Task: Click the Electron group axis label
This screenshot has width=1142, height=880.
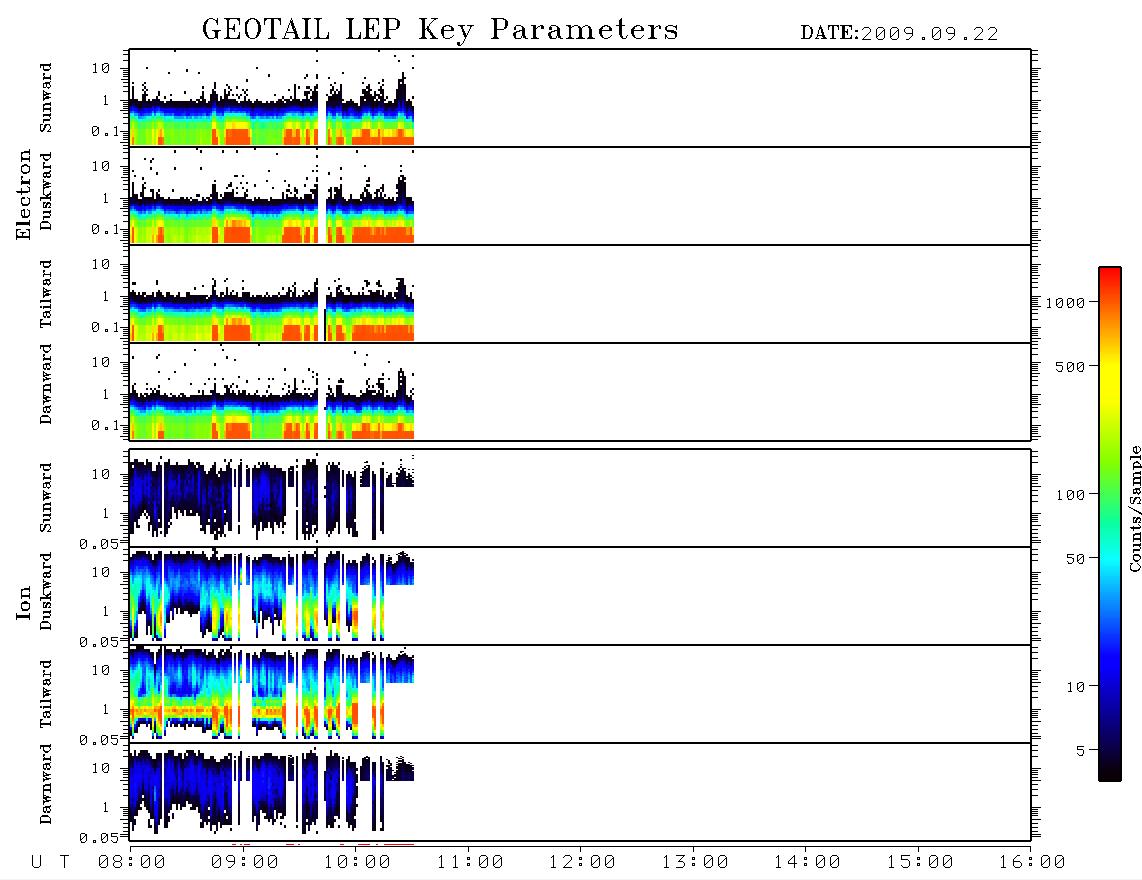Action: pyautogui.click(x=24, y=194)
